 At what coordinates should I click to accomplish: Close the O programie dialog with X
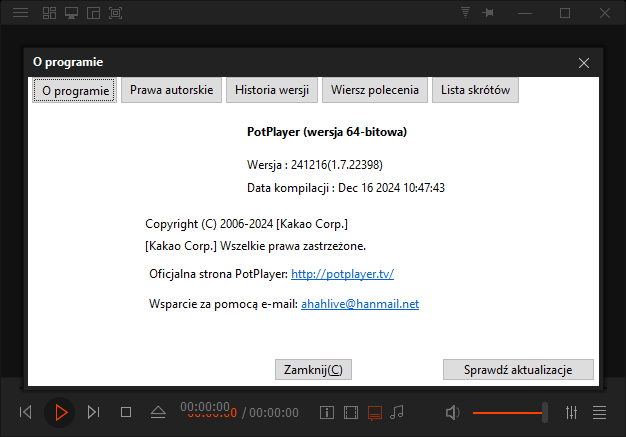[x=584, y=63]
